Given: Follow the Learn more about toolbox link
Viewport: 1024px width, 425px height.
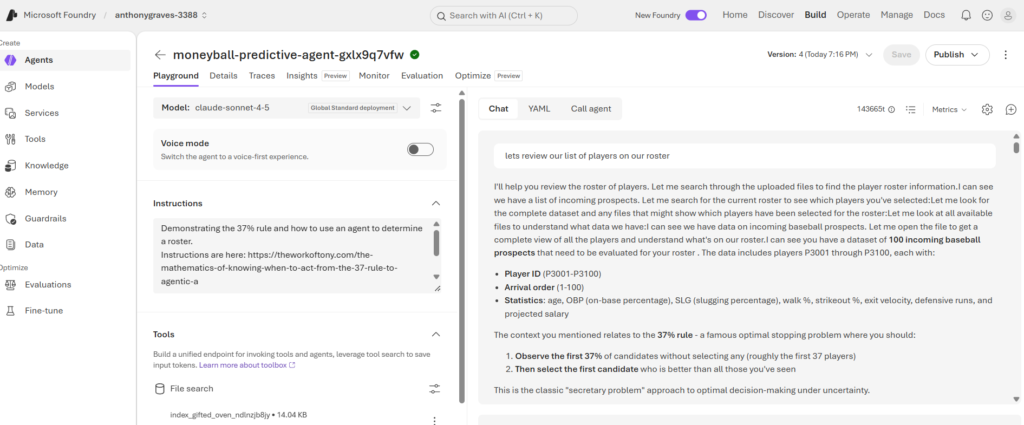Looking at the screenshot, I should (x=248, y=366).
